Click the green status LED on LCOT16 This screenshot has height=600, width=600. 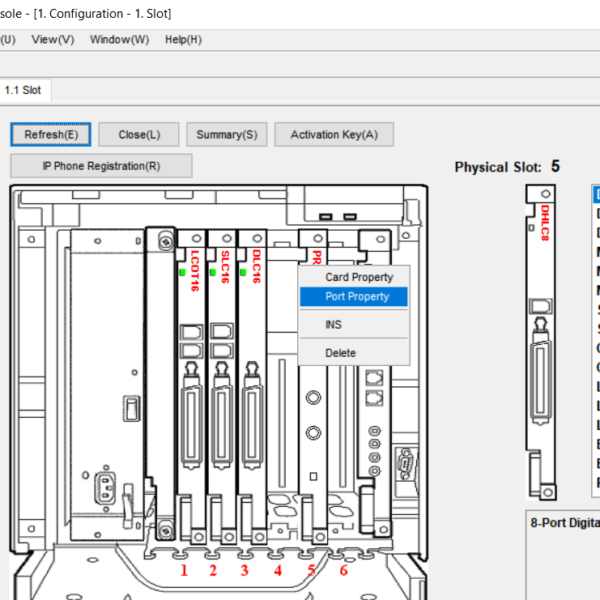coord(181,271)
